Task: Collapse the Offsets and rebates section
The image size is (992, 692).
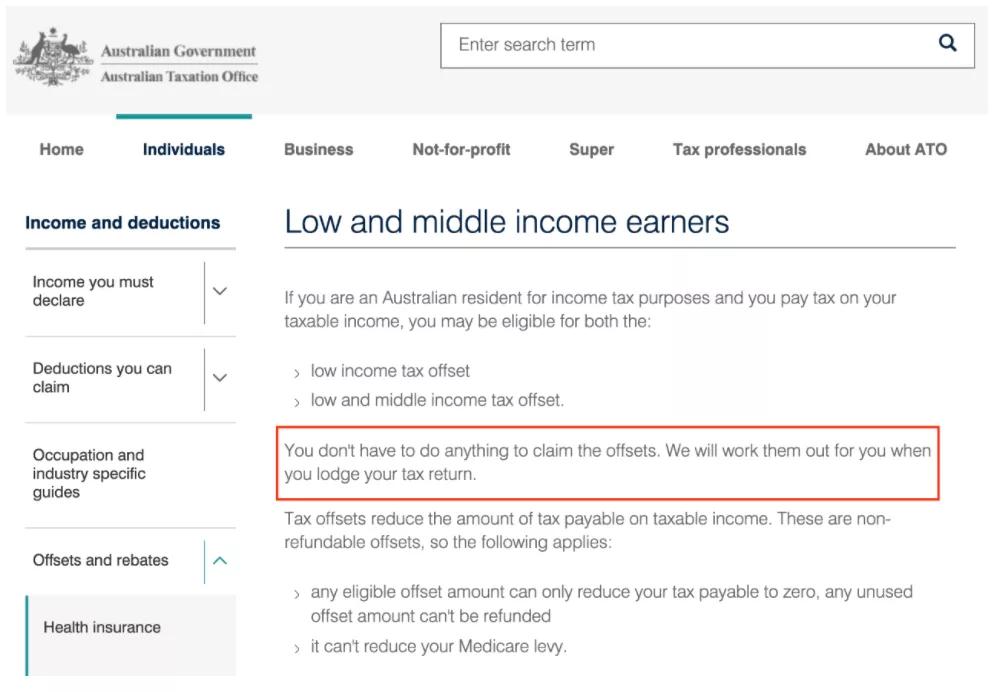Action: pyautogui.click(x=220, y=561)
